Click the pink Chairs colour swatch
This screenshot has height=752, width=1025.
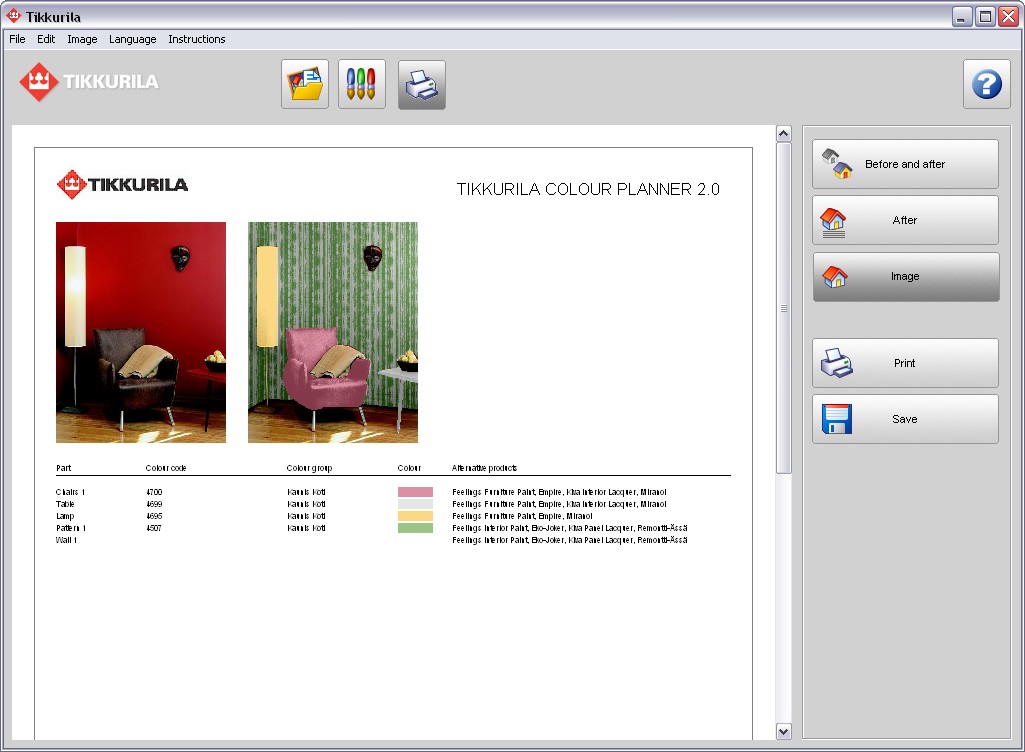click(x=415, y=492)
